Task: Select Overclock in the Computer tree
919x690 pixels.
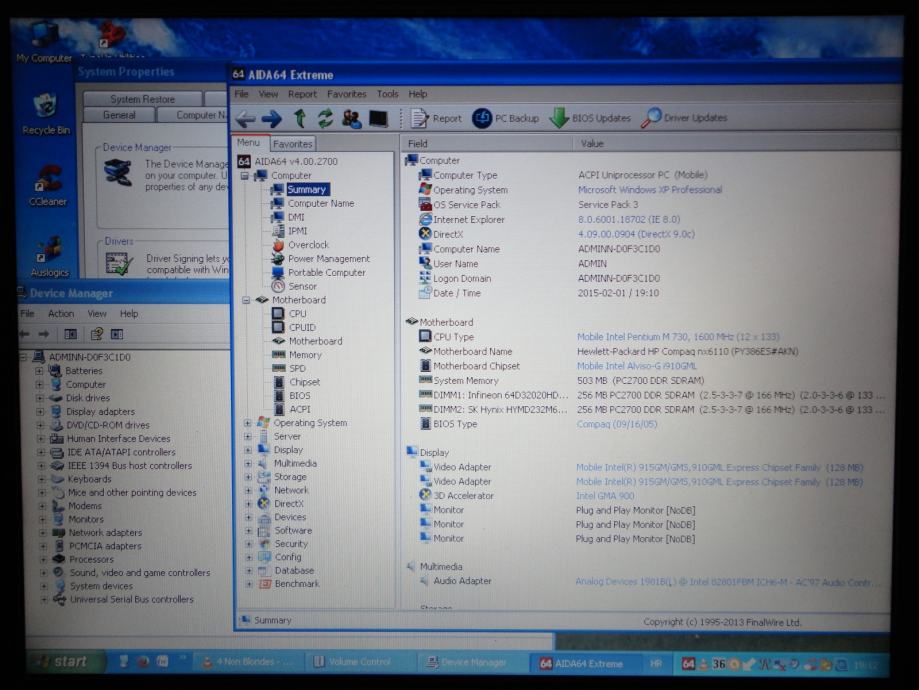Action: click(308, 245)
